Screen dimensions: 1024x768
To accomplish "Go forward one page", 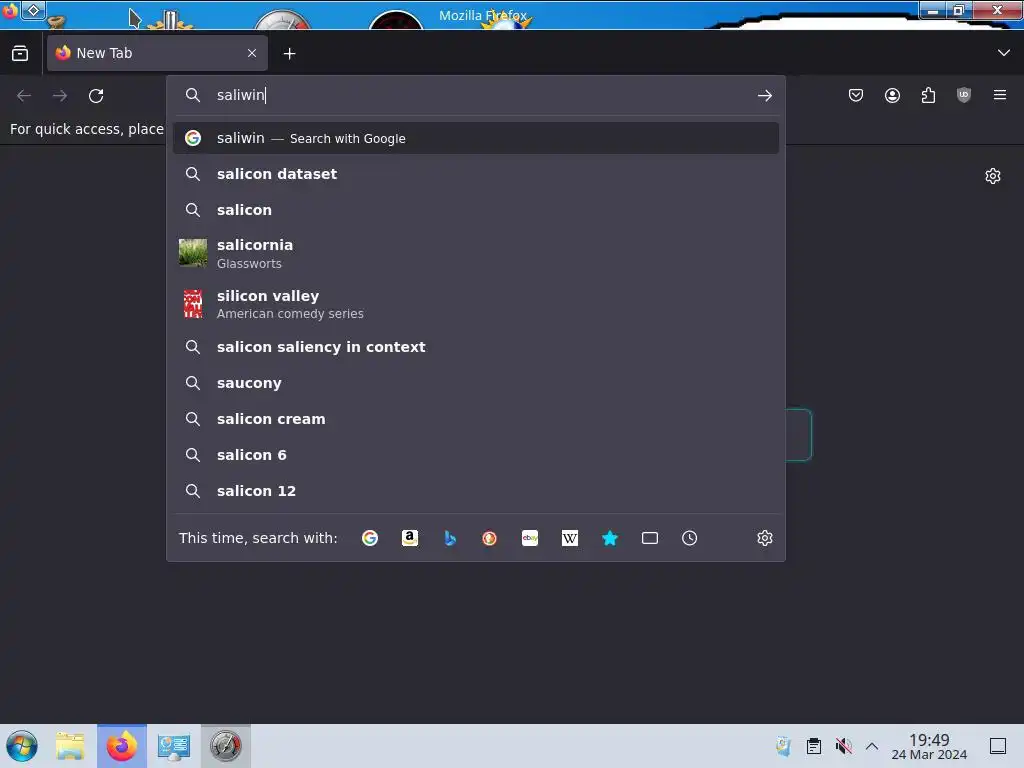I will pyautogui.click(x=60, y=96).
